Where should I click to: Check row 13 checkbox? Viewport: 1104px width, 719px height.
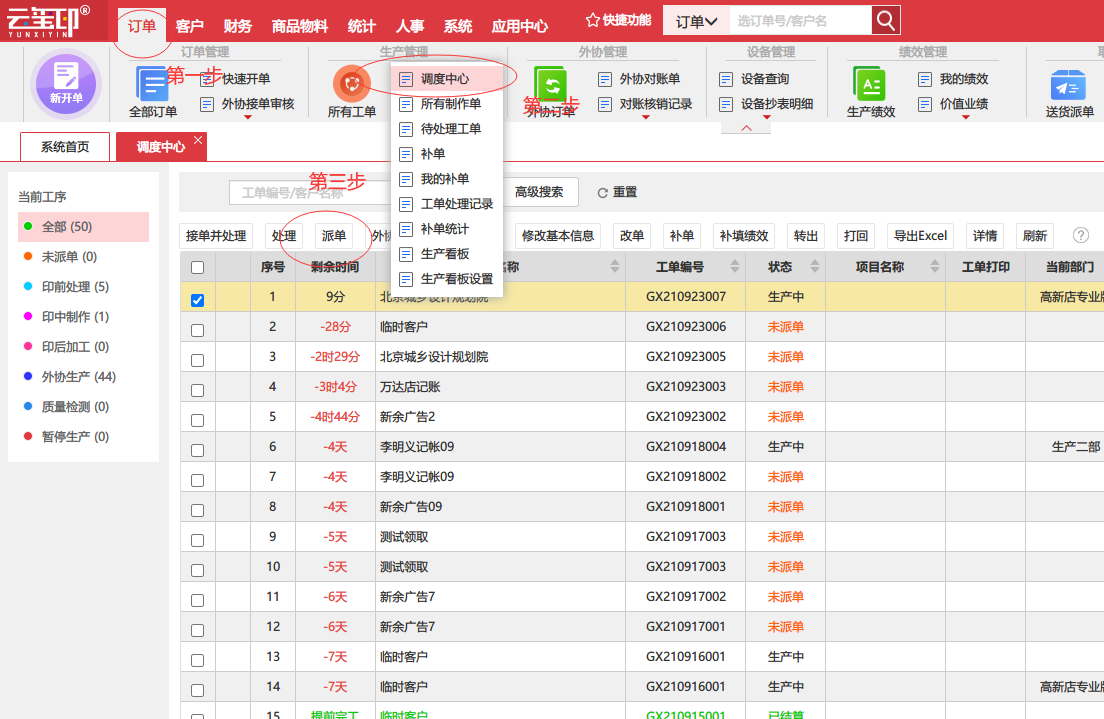tap(197, 661)
